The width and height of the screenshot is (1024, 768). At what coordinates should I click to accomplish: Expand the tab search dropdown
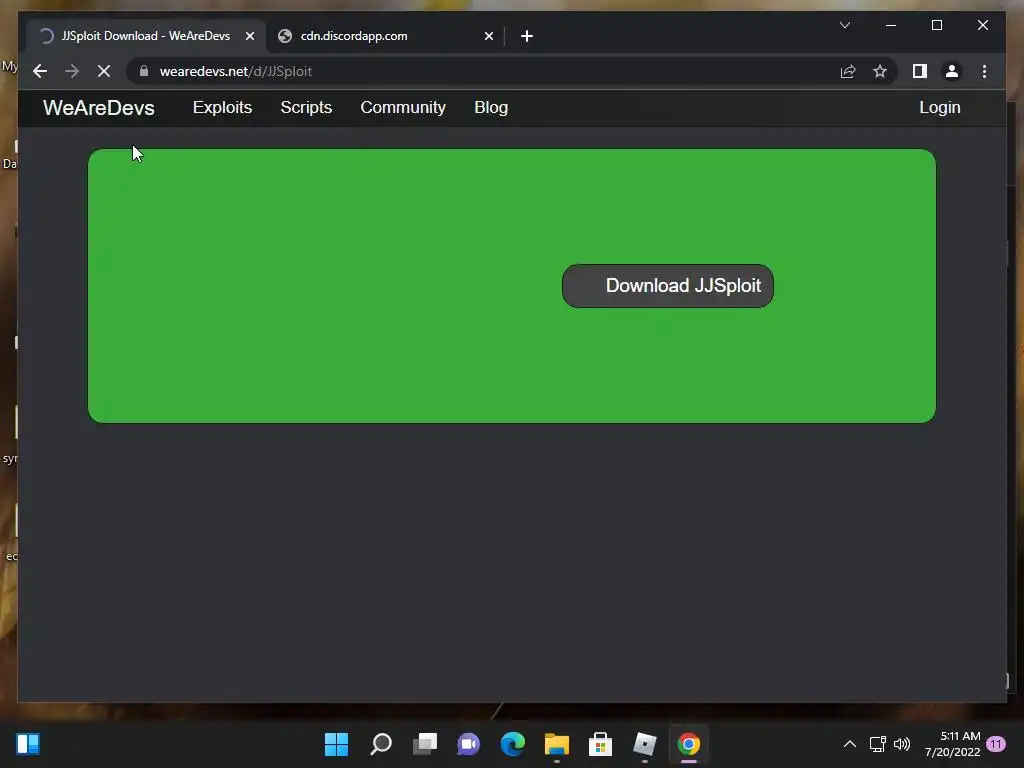845,25
